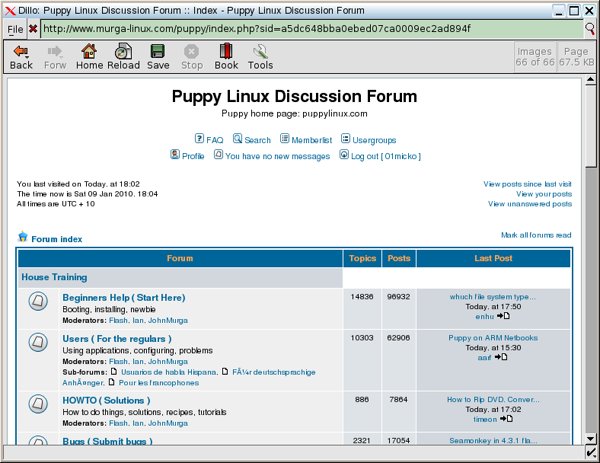The image size is (600, 463).
Task: Open View your posts link
Action: point(544,194)
